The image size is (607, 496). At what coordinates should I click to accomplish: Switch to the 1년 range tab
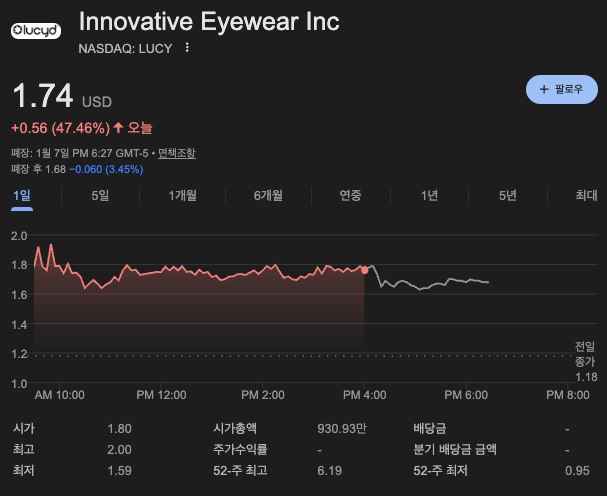pos(429,196)
